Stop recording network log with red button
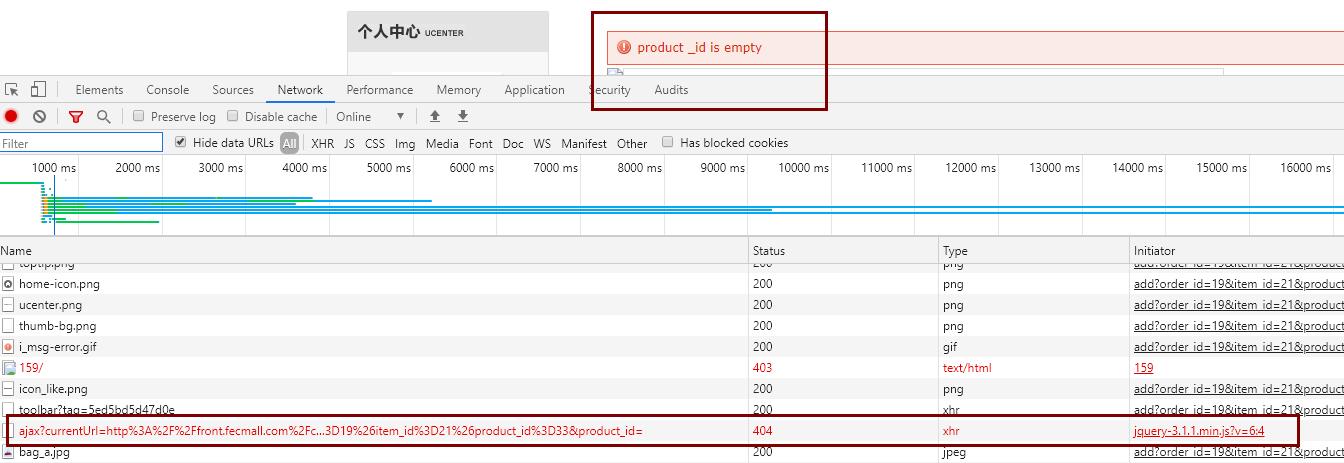The image size is (1344, 463). 12,116
